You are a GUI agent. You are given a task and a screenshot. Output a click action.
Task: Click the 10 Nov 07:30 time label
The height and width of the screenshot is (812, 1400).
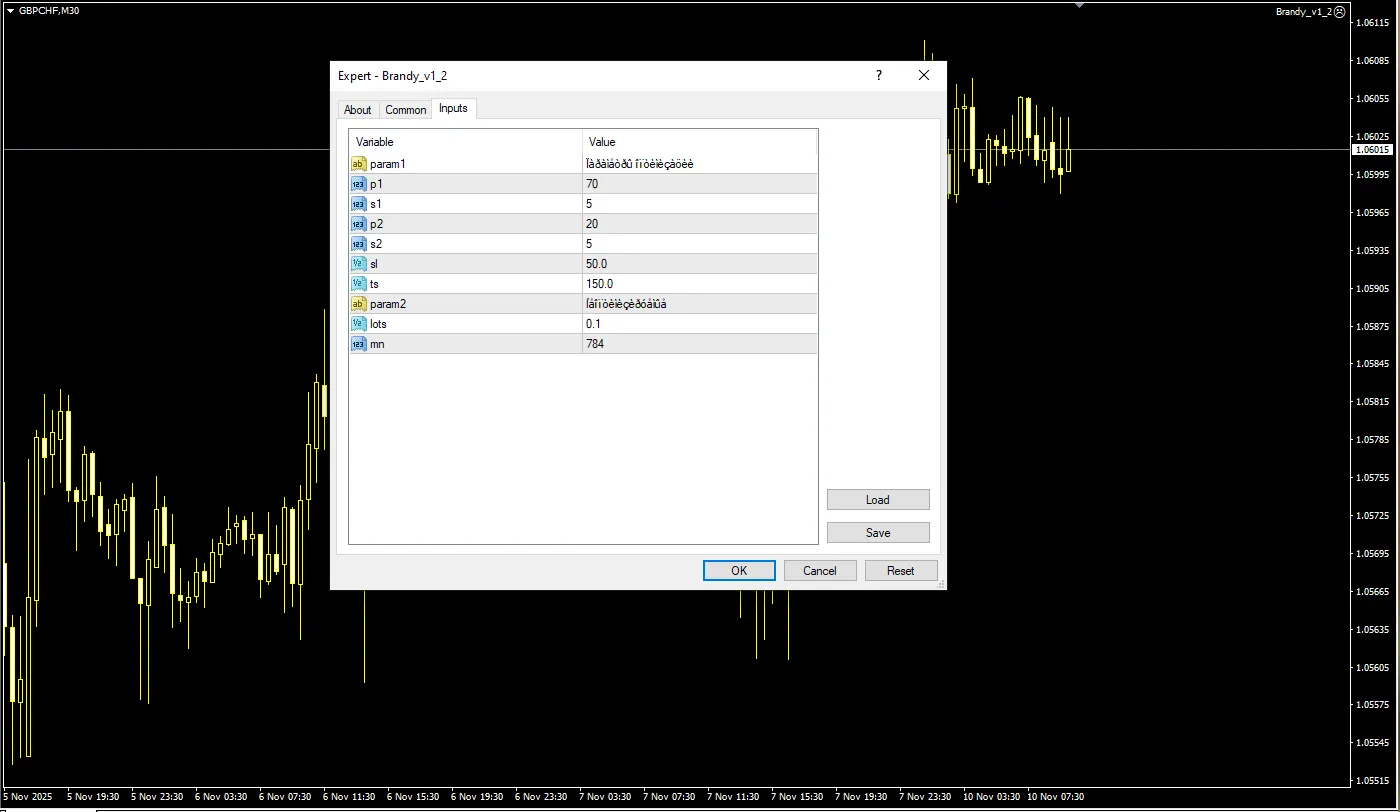pyautogui.click(x=1055, y=797)
